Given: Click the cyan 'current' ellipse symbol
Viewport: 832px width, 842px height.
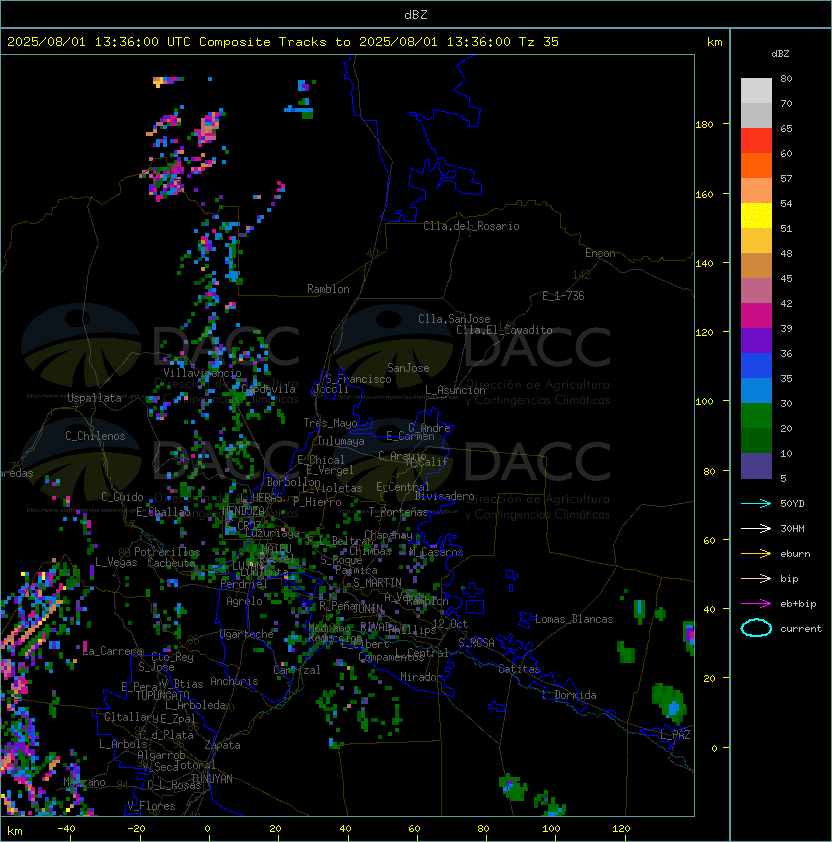Looking at the screenshot, I should point(756,628).
